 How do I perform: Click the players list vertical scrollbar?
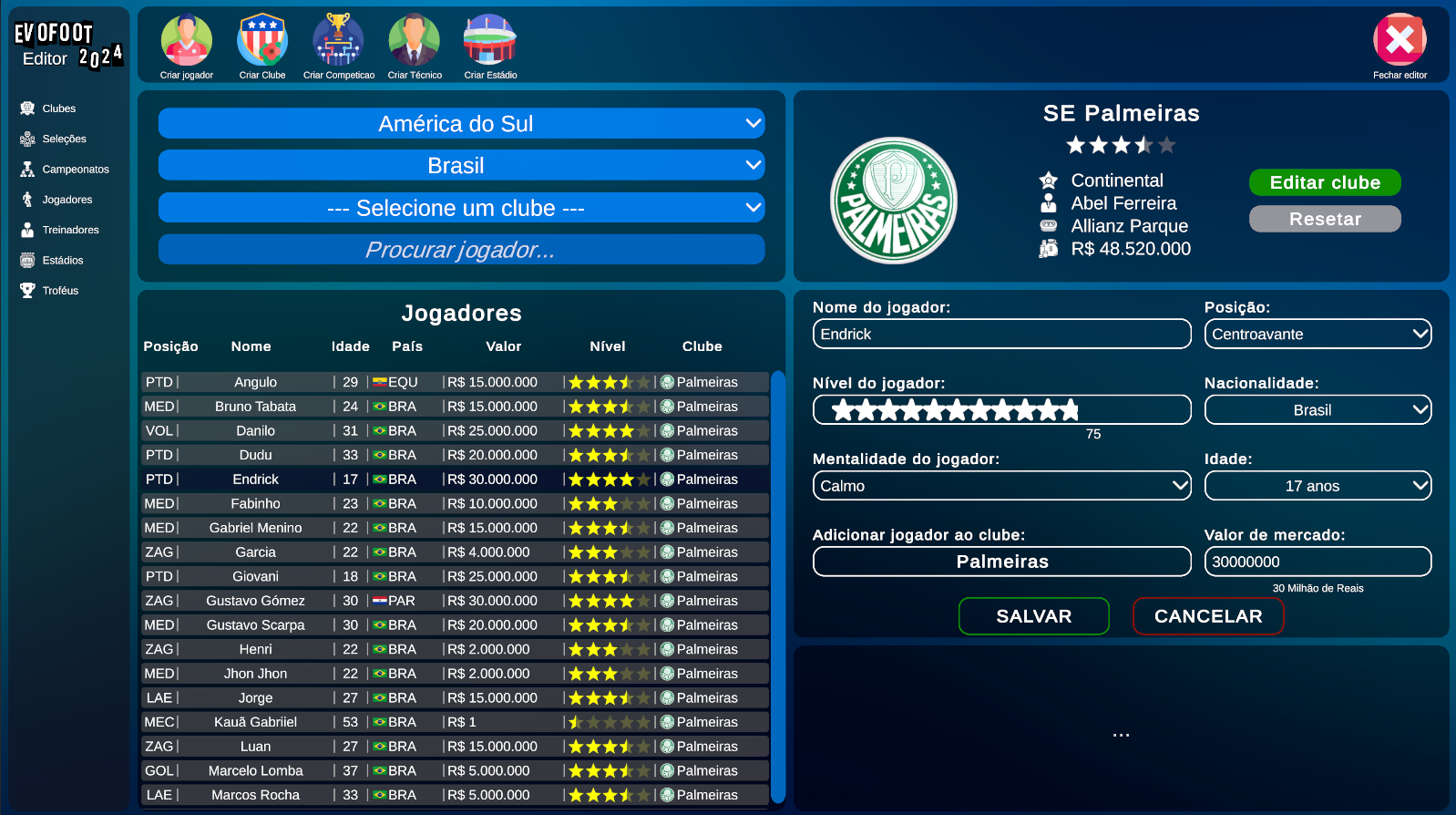tap(778, 587)
